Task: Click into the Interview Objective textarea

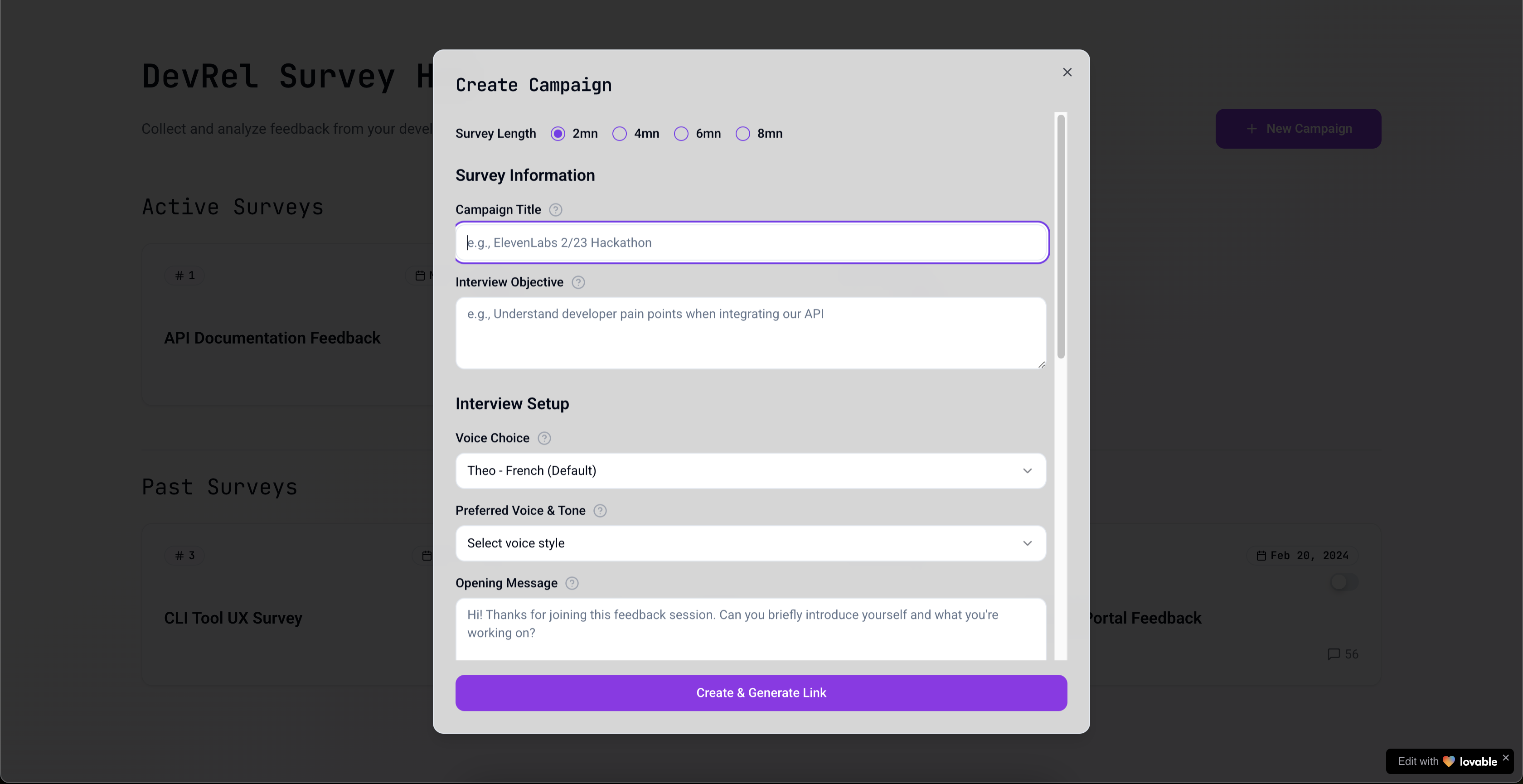Action: pos(750,334)
